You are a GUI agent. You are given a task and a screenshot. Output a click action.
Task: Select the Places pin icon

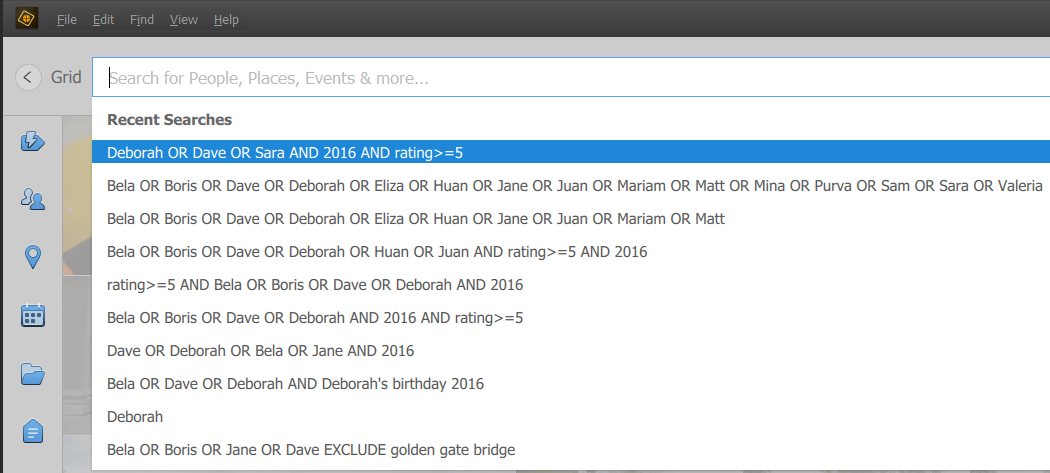click(x=33, y=258)
